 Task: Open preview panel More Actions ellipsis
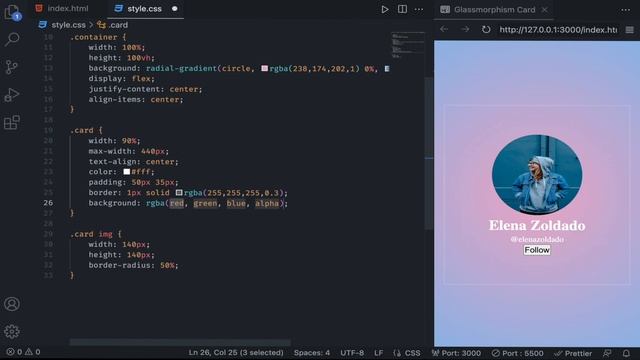(626, 10)
